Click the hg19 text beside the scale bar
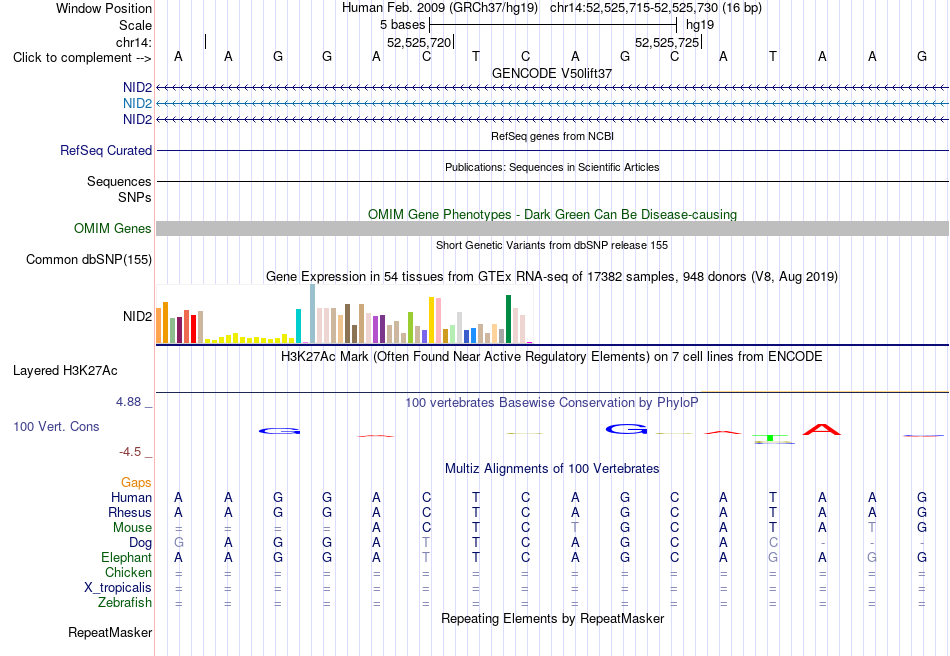The width and height of the screenshot is (950, 656). pos(700,25)
